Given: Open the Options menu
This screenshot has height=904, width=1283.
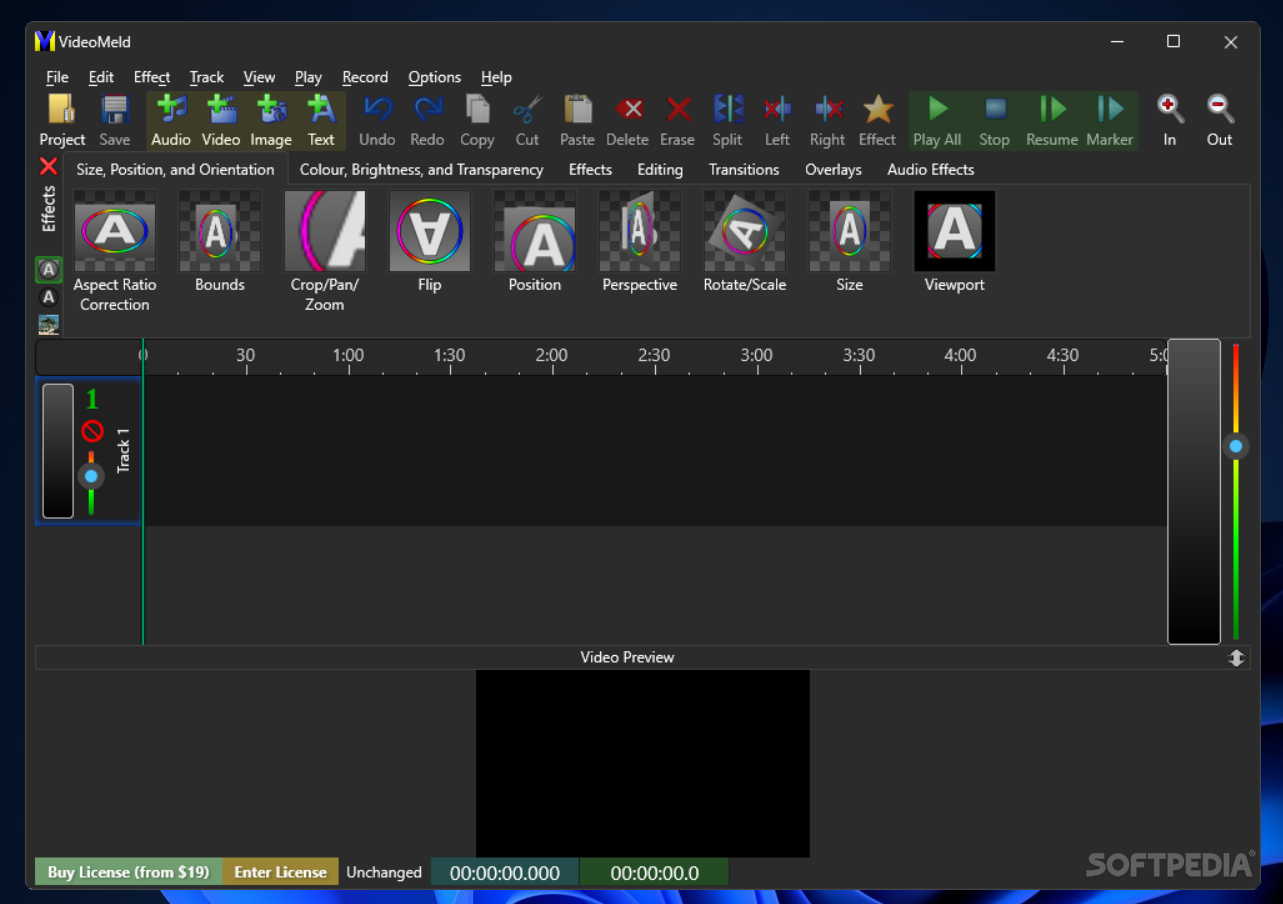Looking at the screenshot, I should (x=434, y=77).
